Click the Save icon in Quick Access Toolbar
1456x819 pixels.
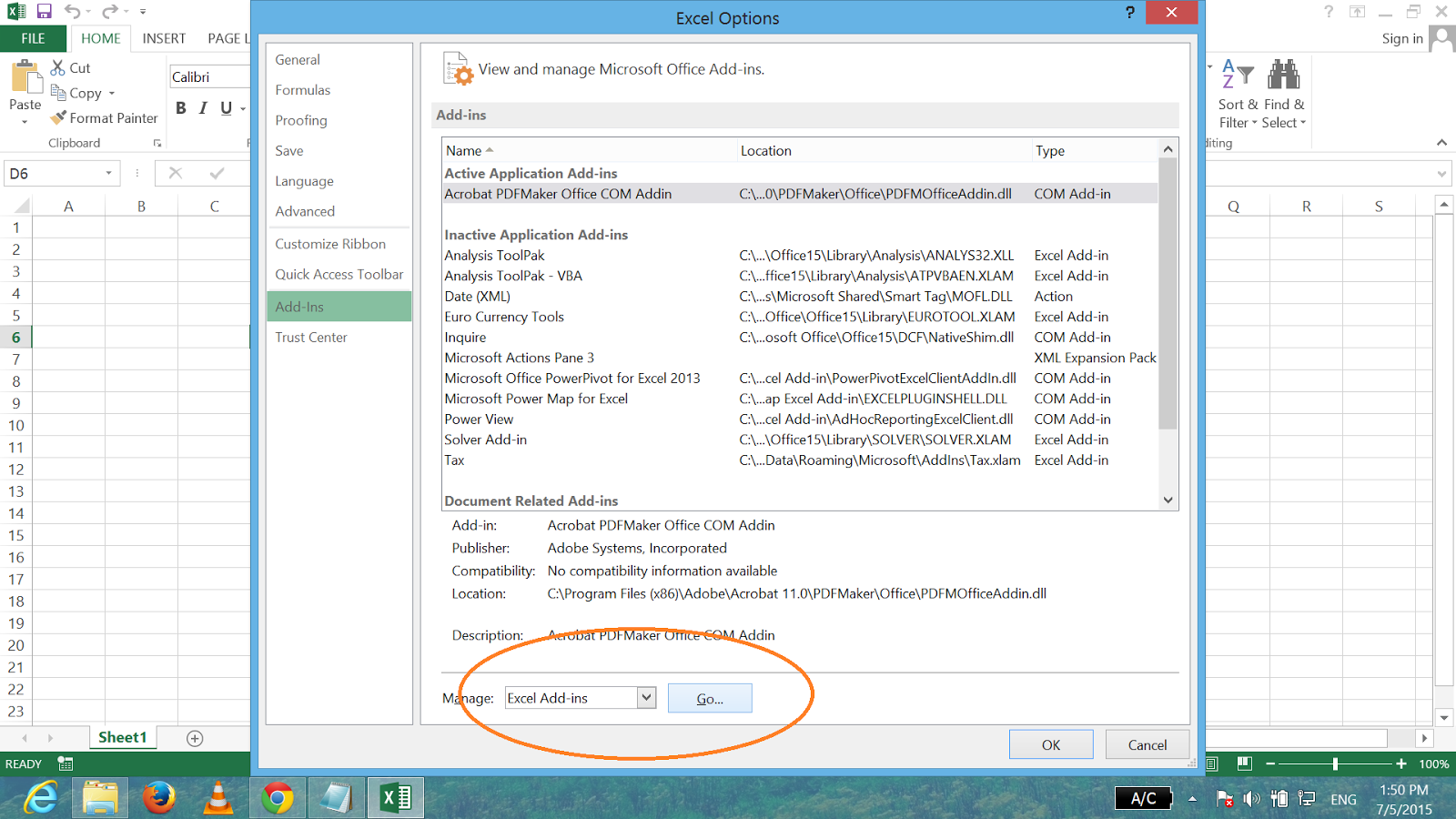(44, 12)
